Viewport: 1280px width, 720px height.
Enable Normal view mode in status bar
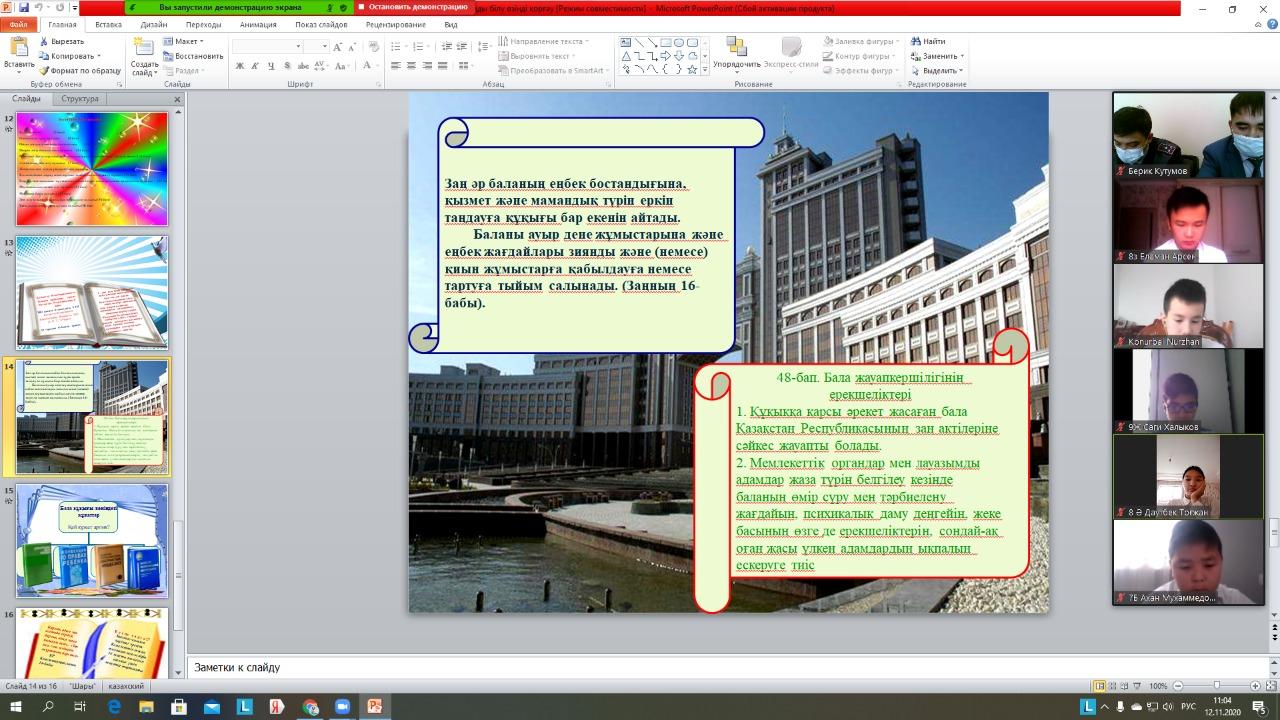tap(1100, 686)
